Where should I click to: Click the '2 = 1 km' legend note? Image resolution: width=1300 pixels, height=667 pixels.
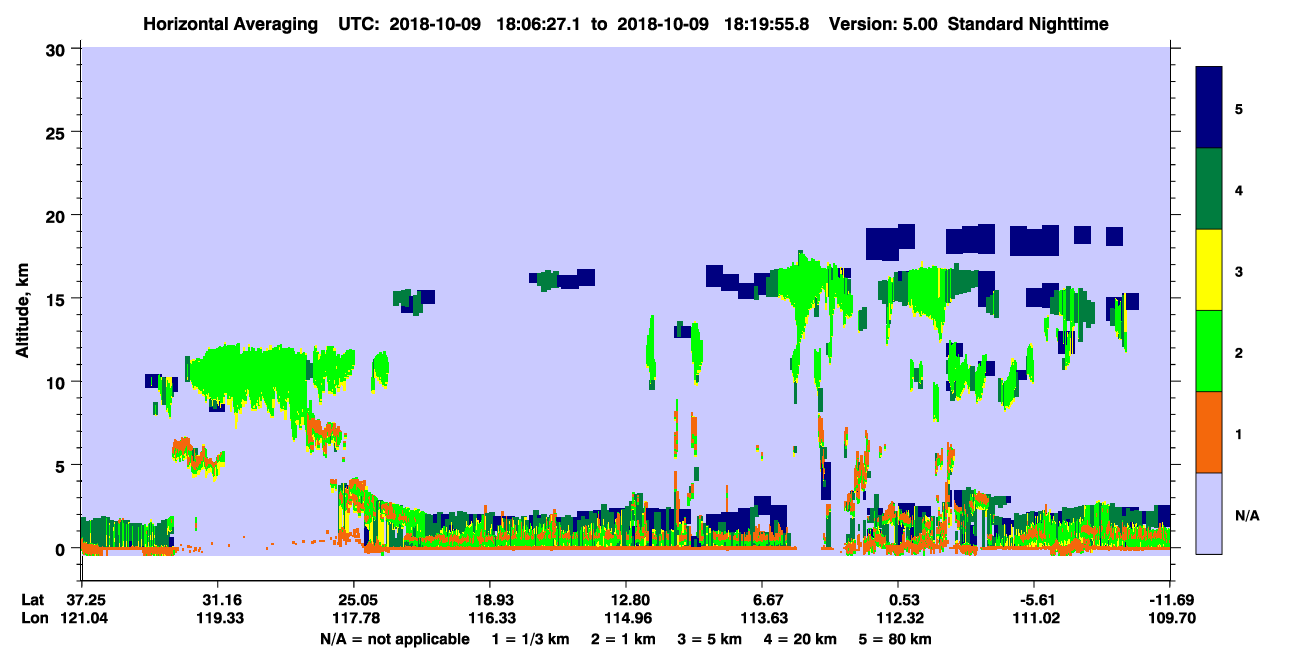click(x=624, y=639)
